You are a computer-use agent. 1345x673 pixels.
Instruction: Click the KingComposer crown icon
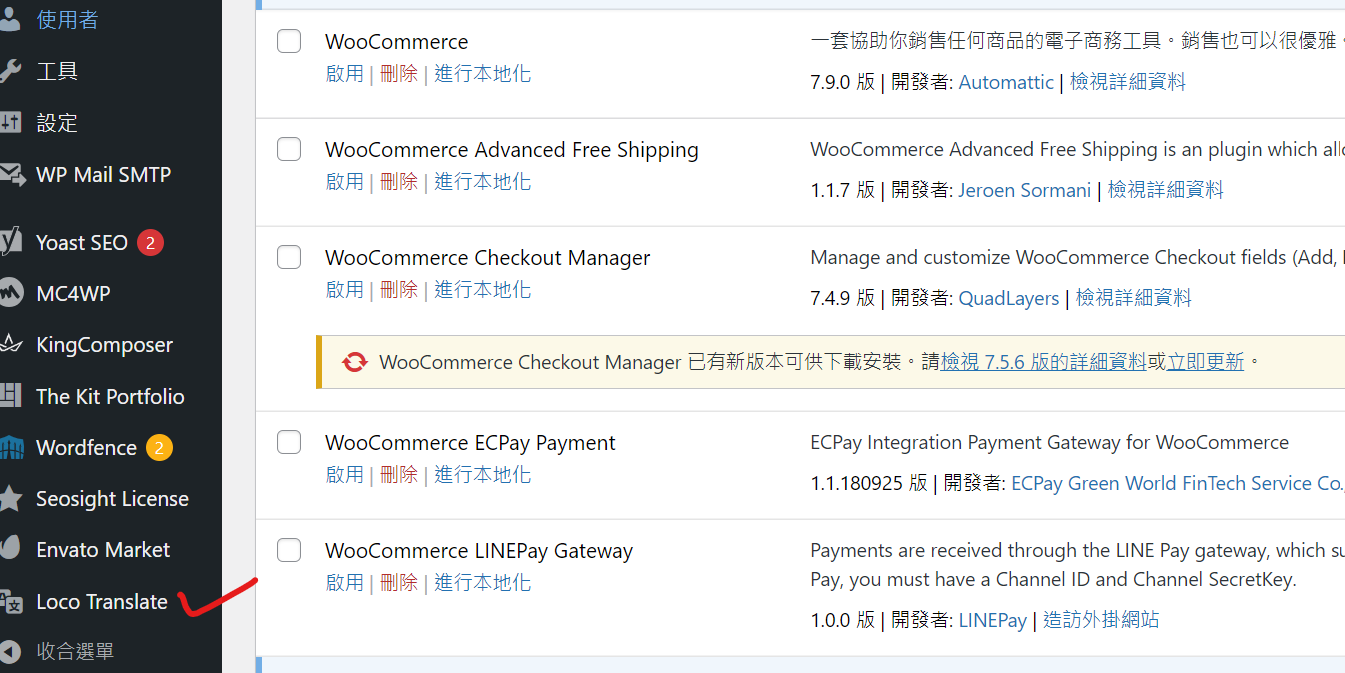pyautogui.click(x=10, y=345)
